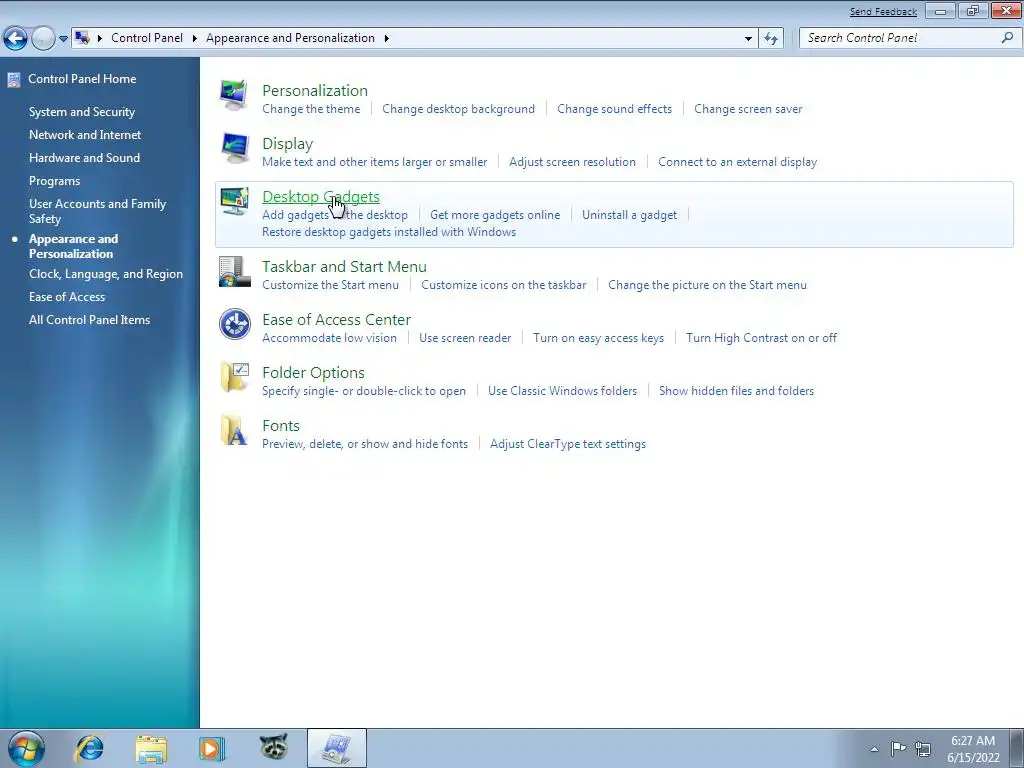The height and width of the screenshot is (768, 1024).
Task: Click Customize the Start menu
Action: 330,285
